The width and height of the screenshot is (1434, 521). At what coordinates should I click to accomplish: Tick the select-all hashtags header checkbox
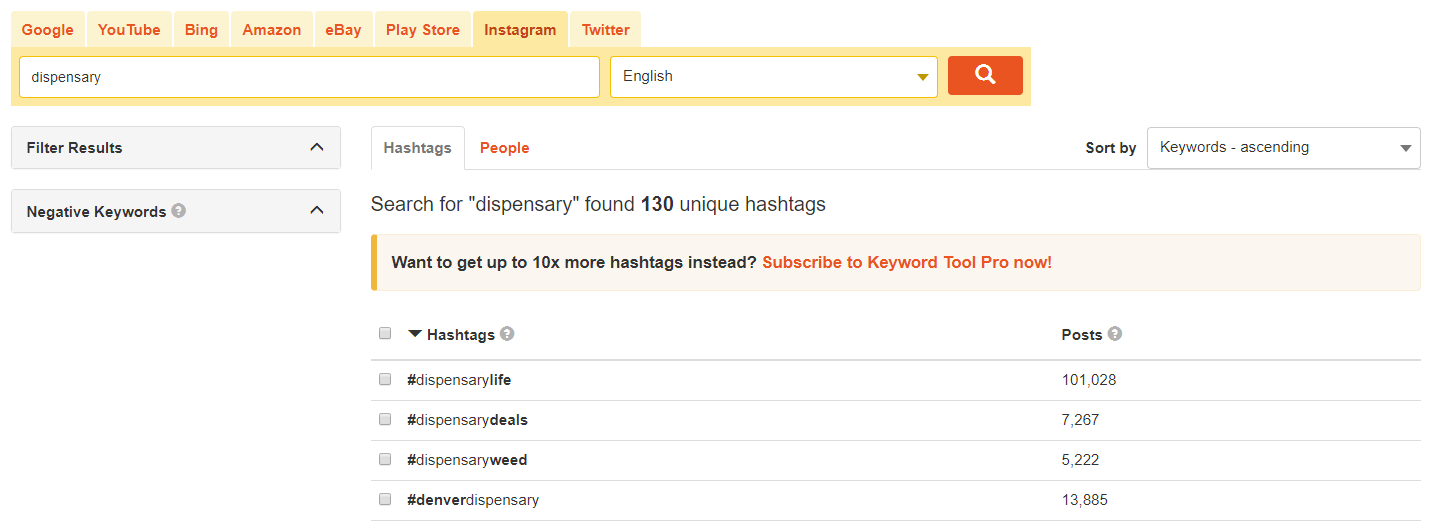(385, 334)
